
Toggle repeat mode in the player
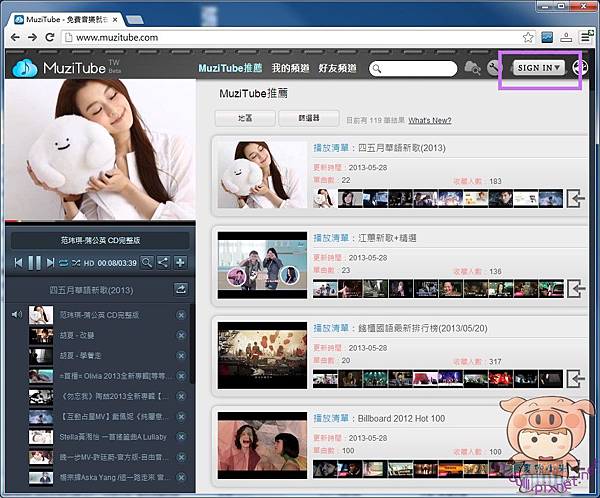pos(63,263)
